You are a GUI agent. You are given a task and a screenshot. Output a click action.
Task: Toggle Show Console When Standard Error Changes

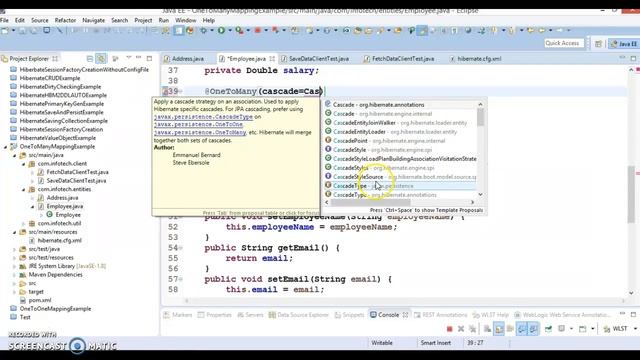[533, 329]
